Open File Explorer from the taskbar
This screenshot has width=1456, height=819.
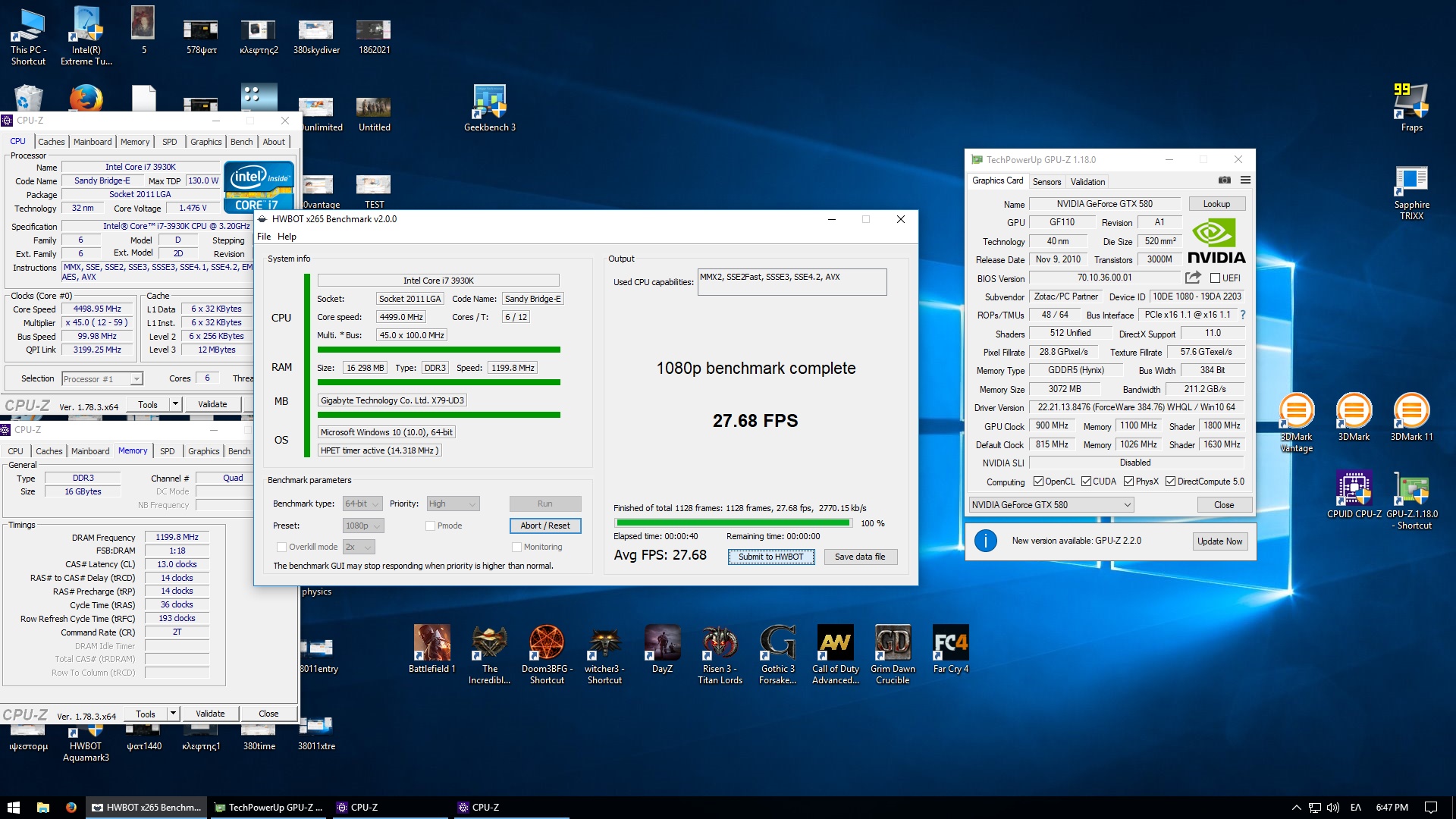(43, 808)
